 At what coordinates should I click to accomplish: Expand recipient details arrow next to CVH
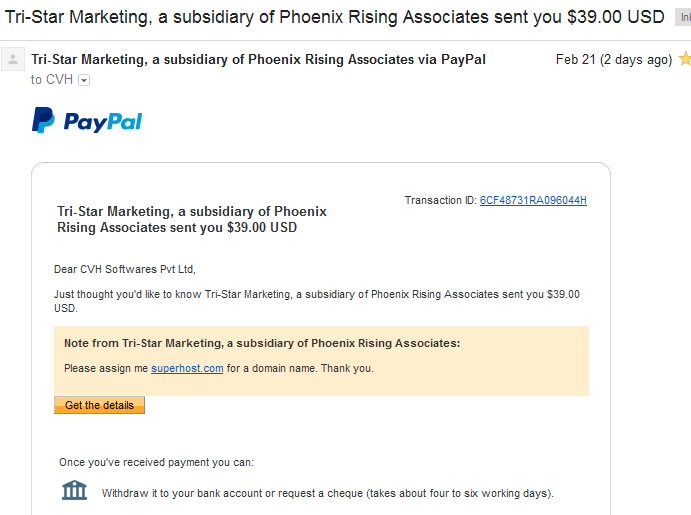point(84,80)
